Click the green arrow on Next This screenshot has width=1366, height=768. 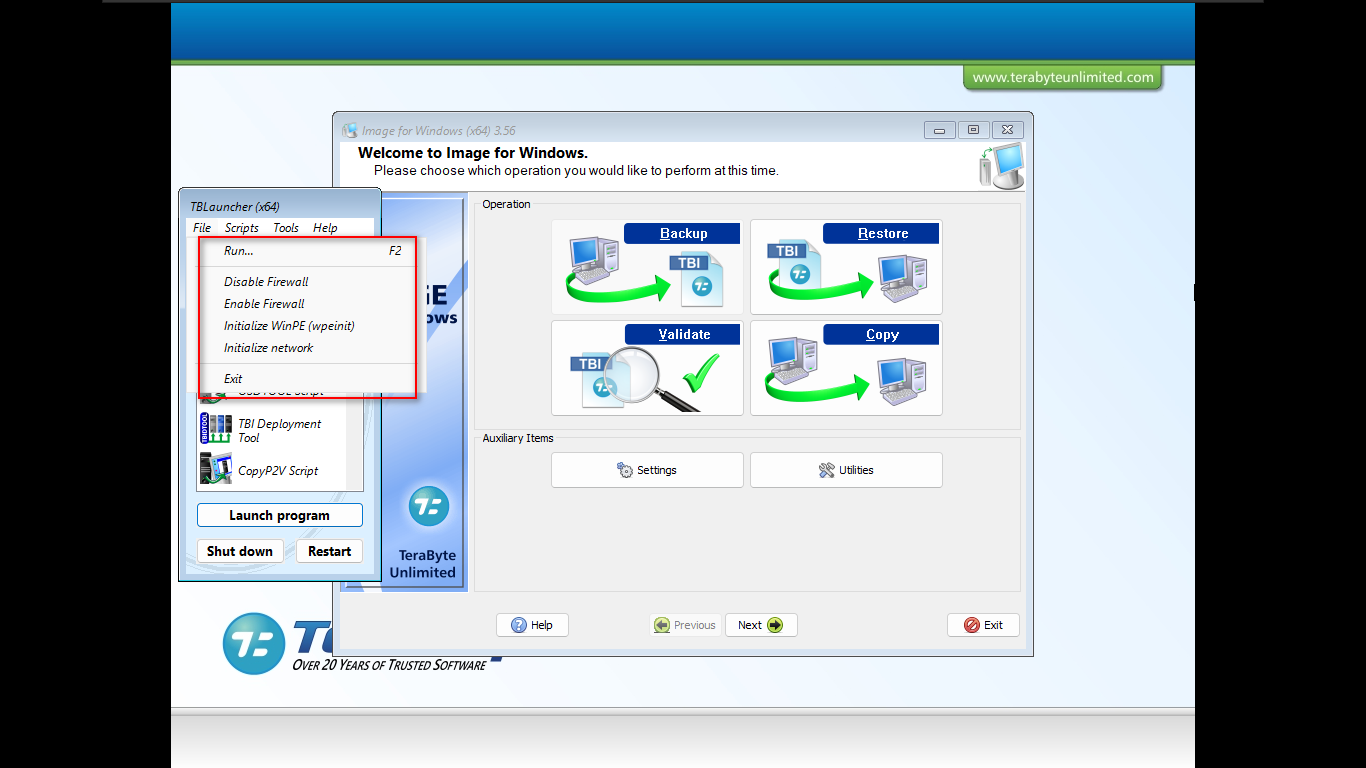(x=775, y=625)
